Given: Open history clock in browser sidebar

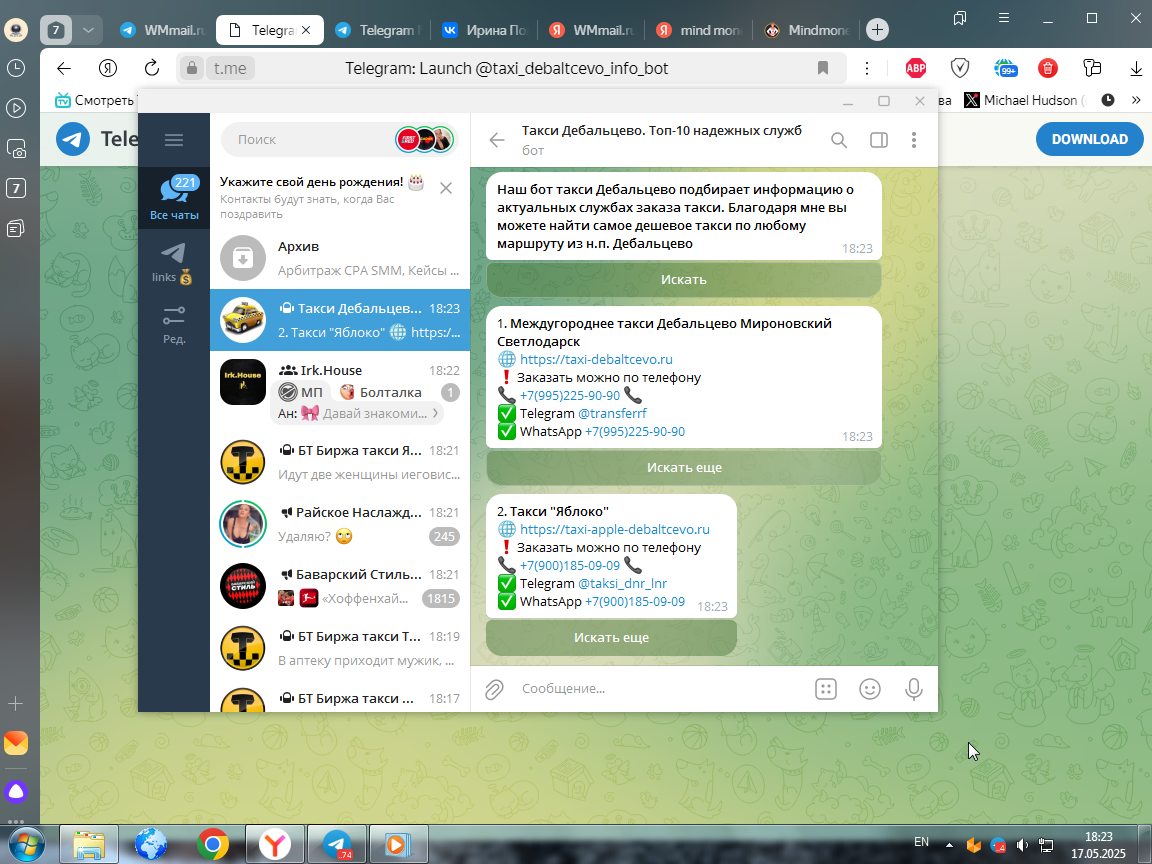Looking at the screenshot, I should [16, 68].
